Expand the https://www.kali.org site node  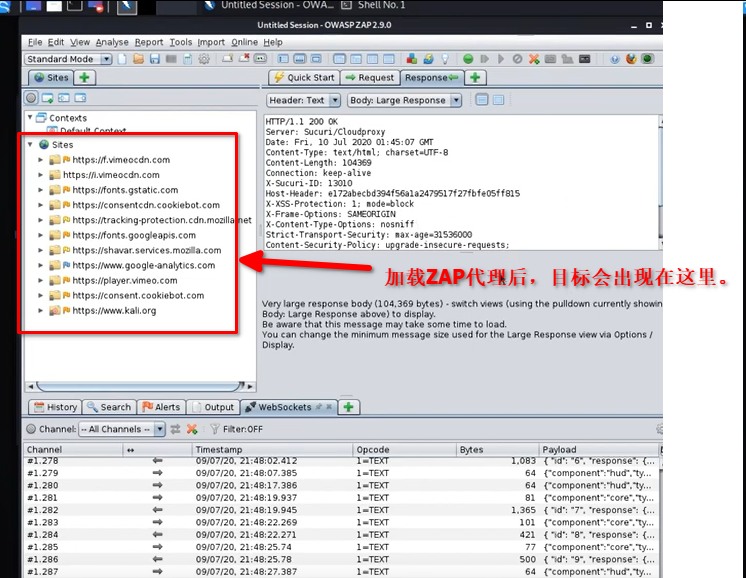(41, 311)
